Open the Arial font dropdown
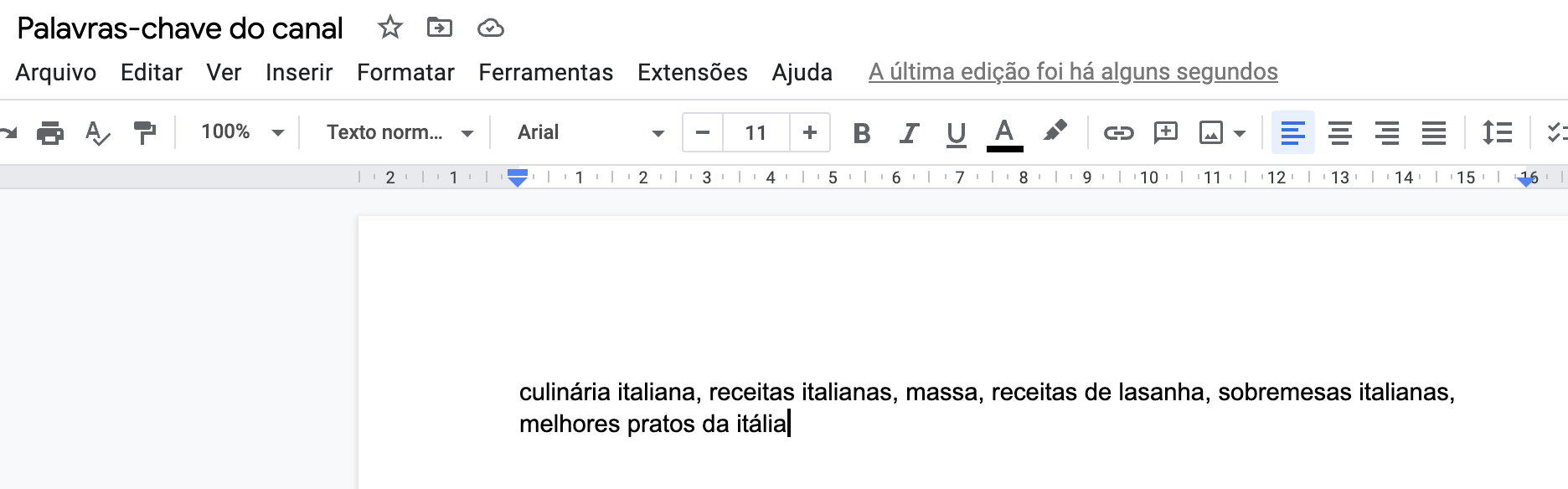This screenshot has width=1568, height=489. [x=591, y=132]
